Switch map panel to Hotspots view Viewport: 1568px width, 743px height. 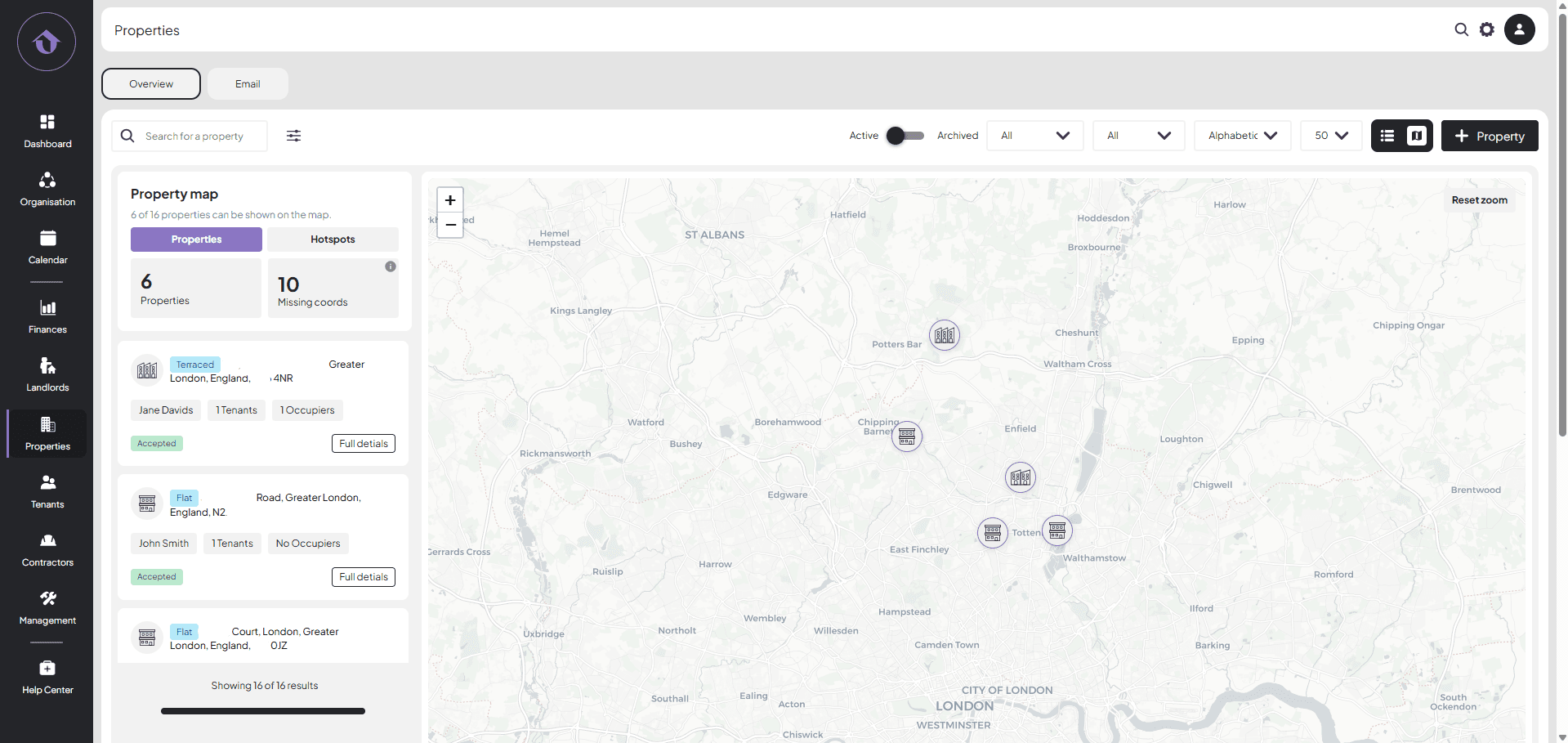click(333, 239)
